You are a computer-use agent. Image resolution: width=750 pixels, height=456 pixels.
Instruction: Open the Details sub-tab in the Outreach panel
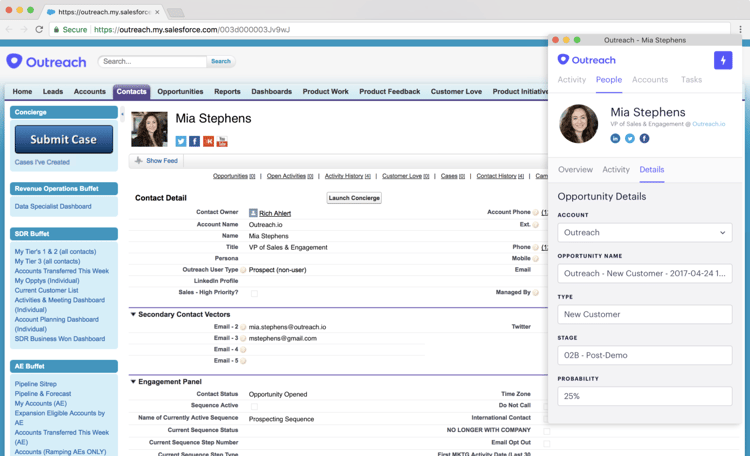[651, 169]
